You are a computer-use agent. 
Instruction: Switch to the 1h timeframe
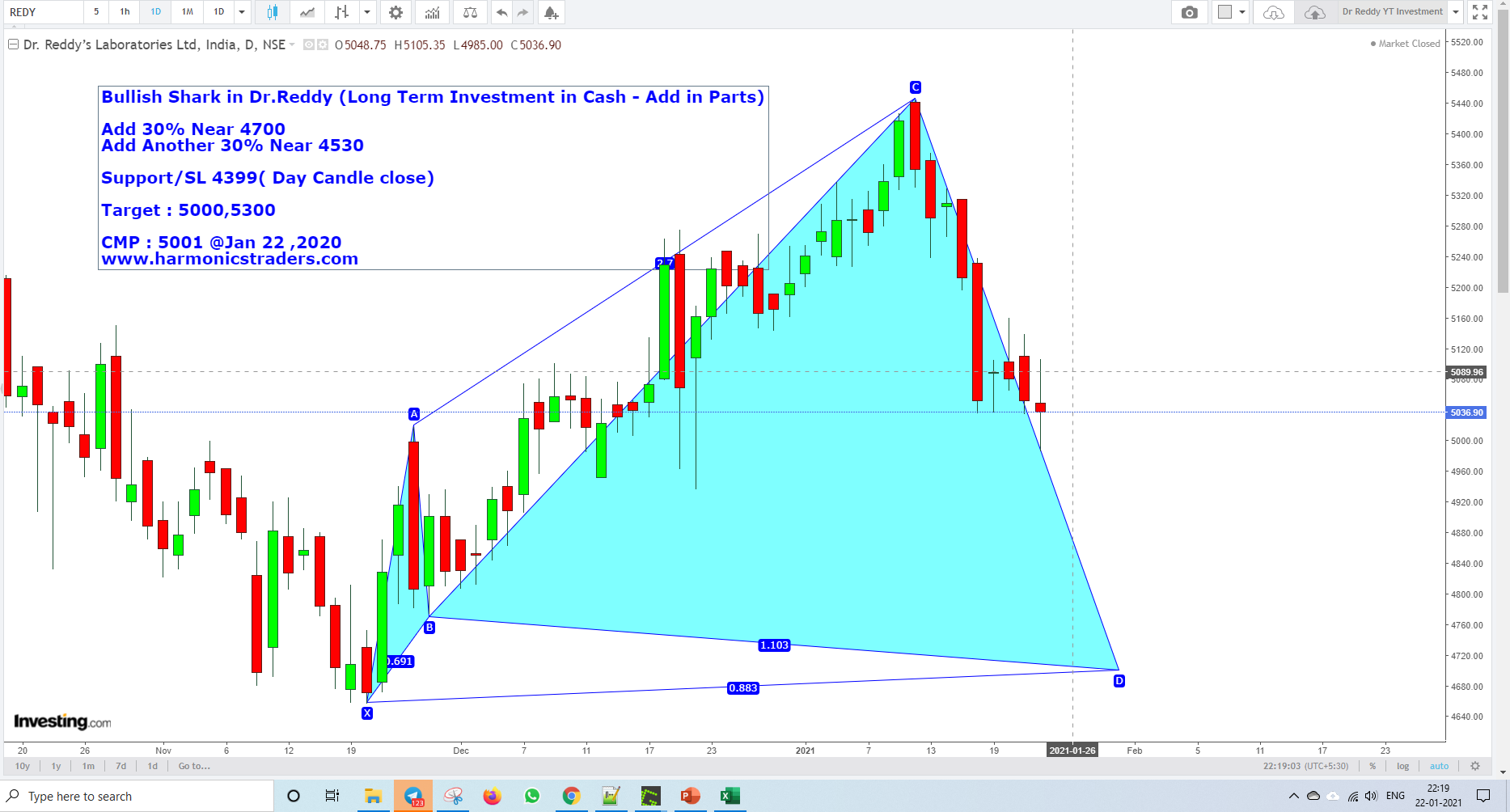(124, 12)
